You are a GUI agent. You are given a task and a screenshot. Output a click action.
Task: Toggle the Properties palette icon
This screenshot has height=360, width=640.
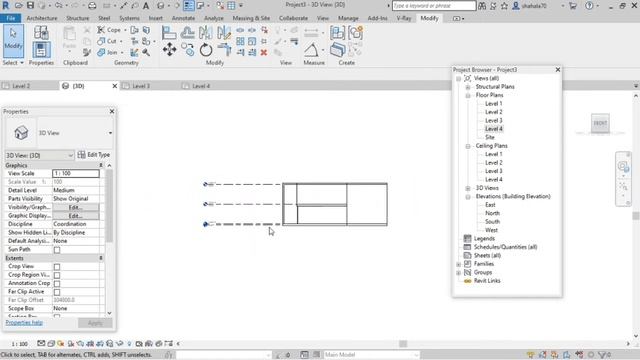(x=41, y=50)
